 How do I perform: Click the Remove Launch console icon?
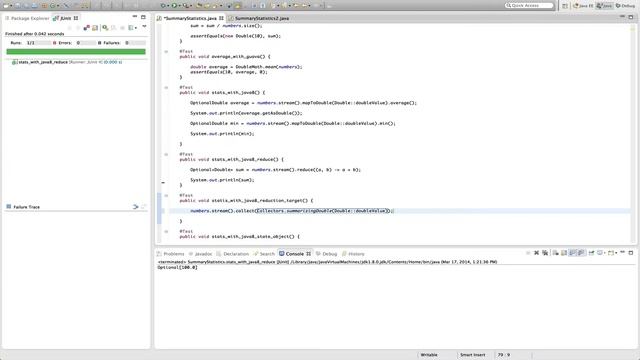click(536, 253)
